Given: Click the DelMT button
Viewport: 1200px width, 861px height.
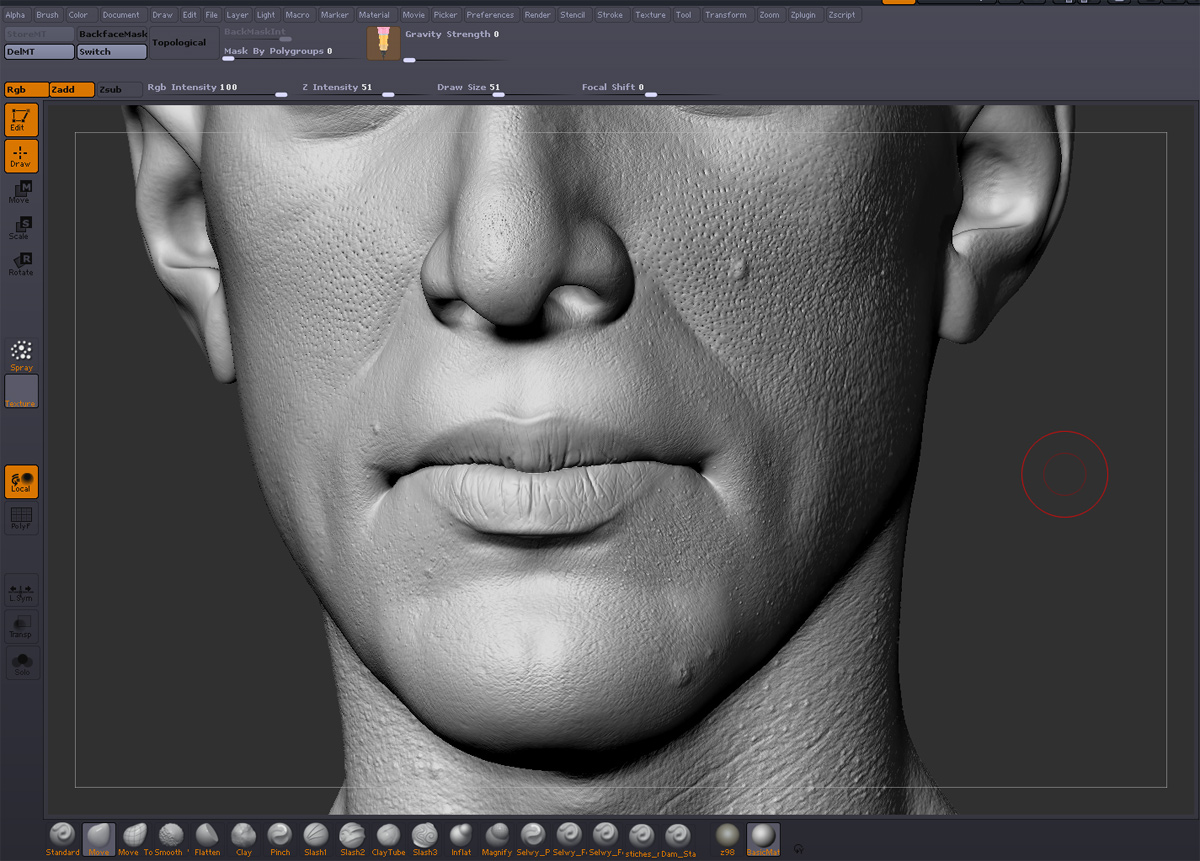Looking at the screenshot, I should click(39, 52).
